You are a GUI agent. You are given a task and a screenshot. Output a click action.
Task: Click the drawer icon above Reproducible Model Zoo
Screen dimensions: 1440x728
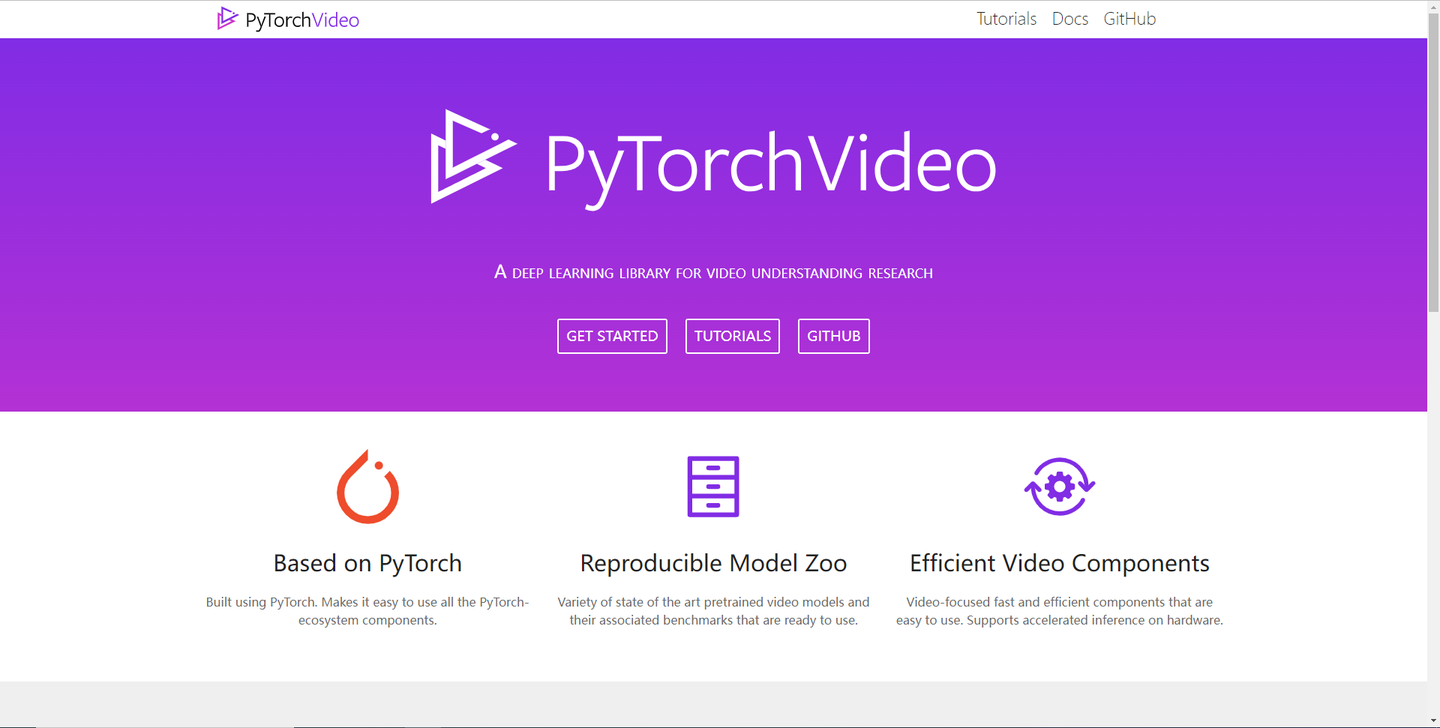coord(713,486)
